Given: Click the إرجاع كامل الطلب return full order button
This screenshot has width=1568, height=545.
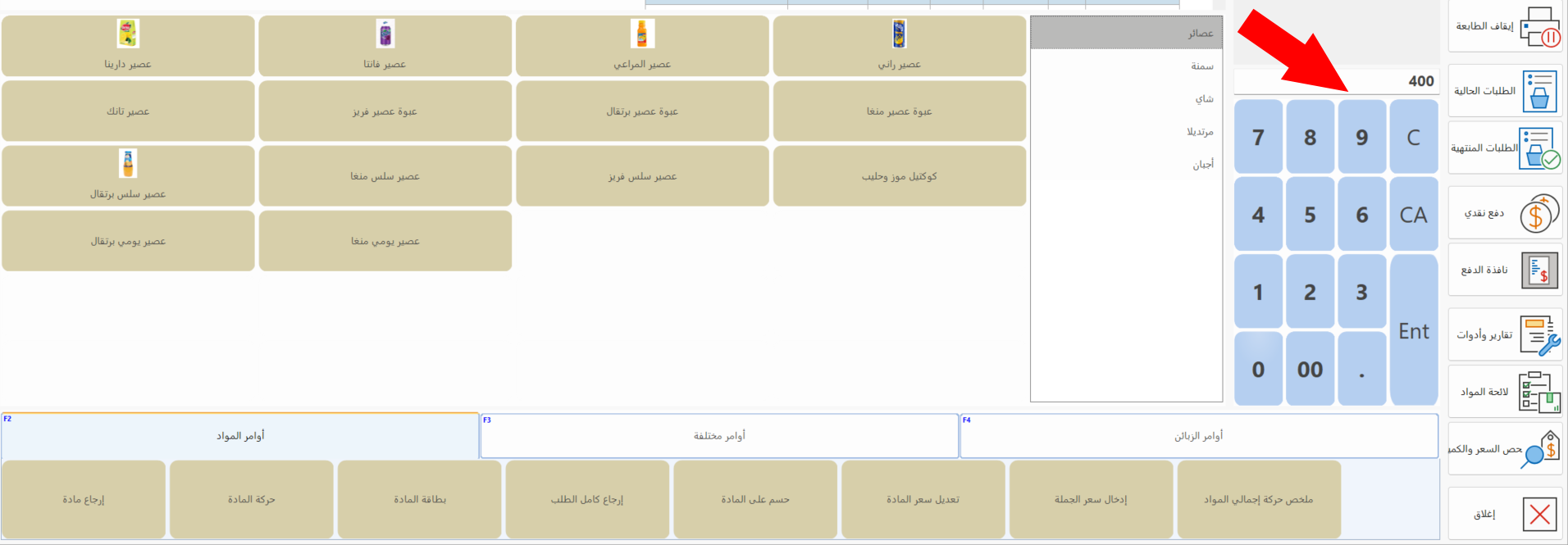Looking at the screenshot, I should click(x=587, y=499).
